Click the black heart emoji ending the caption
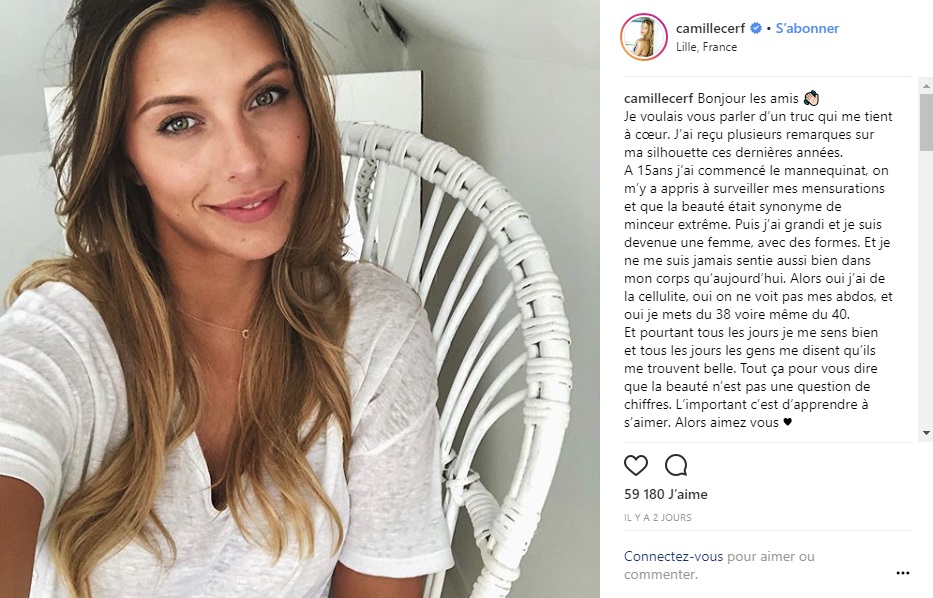 coord(787,422)
